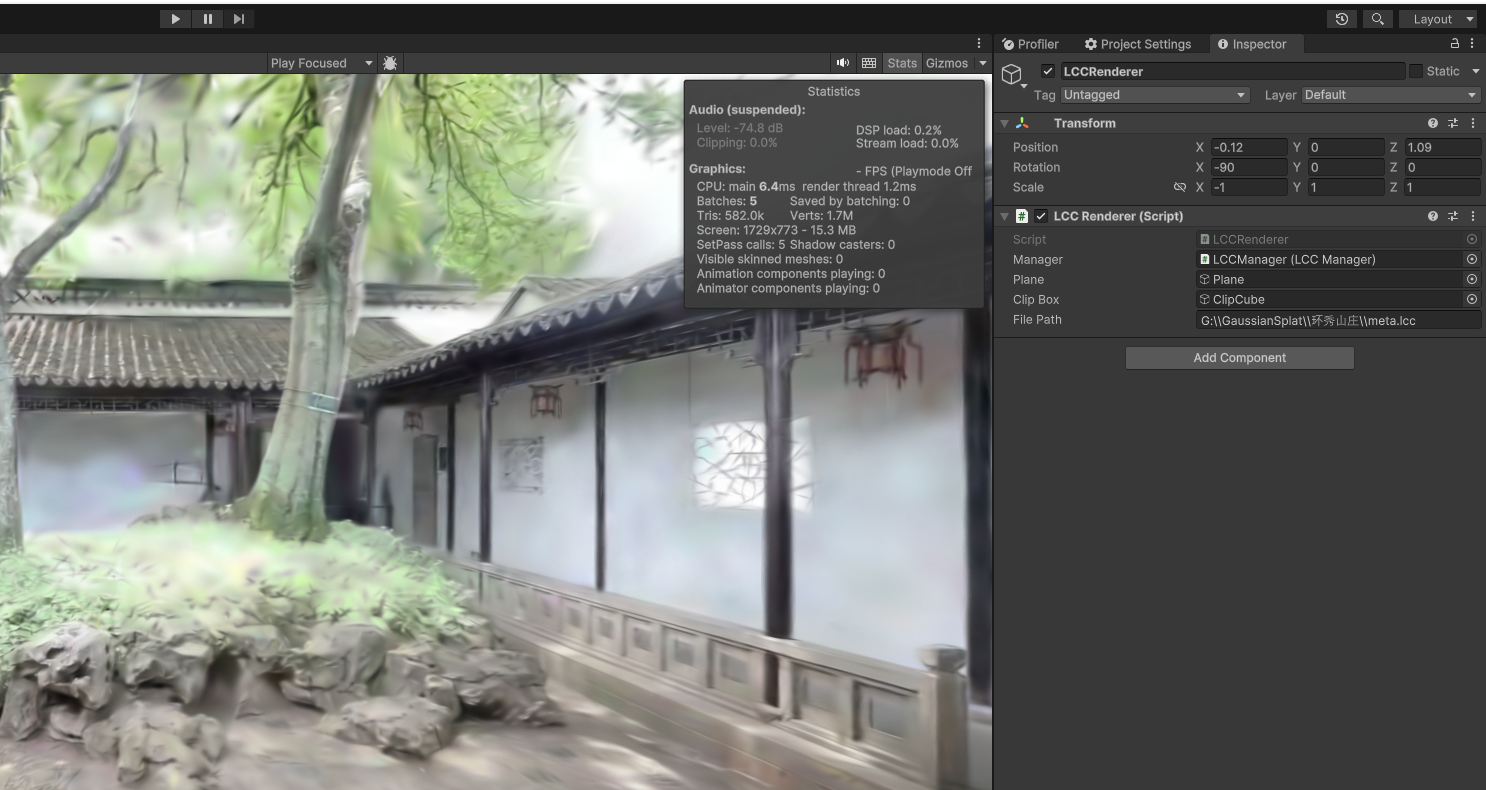Open the Transform component three-dot menu
1486x790 pixels.
[1473, 123]
